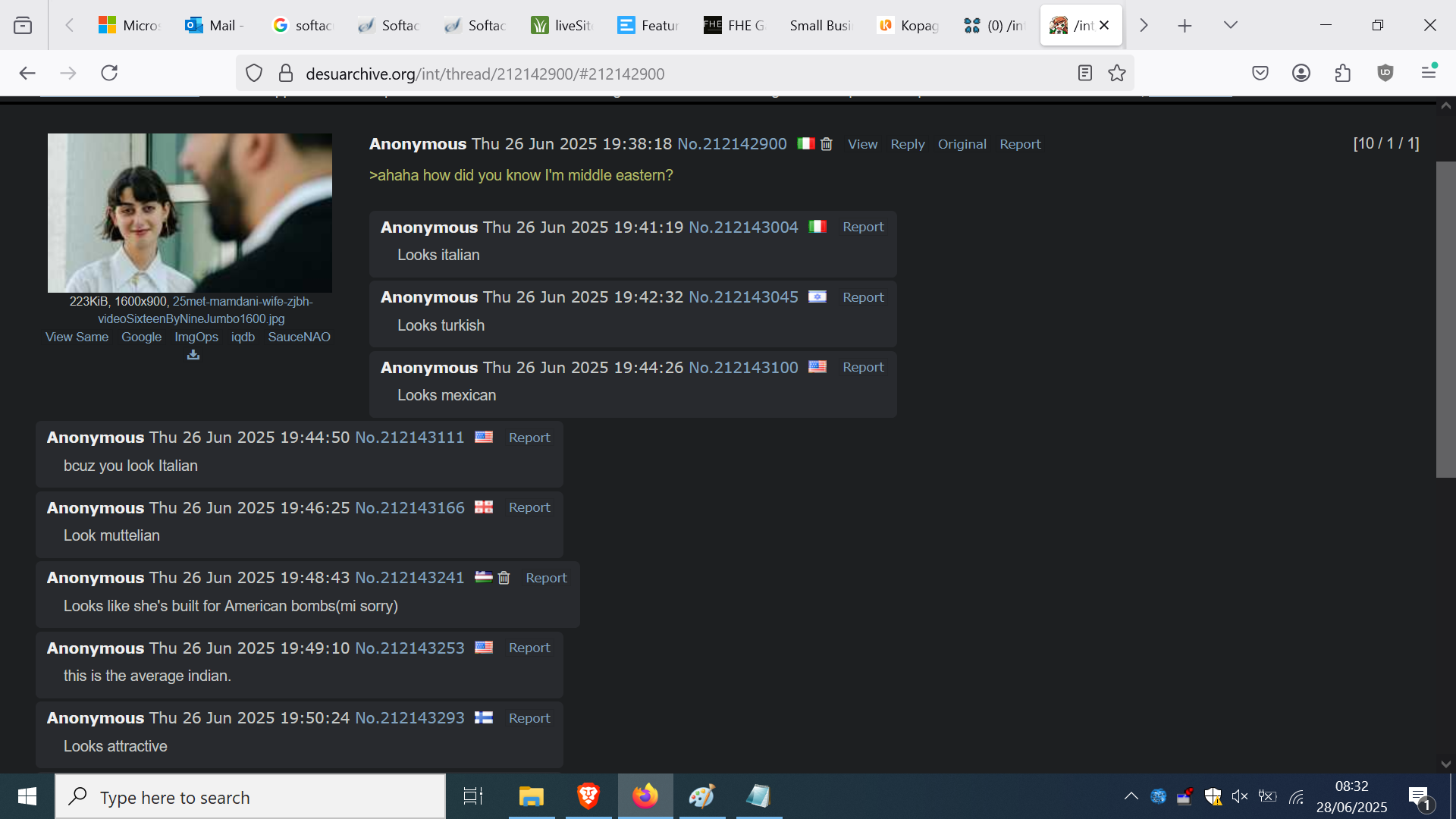The height and width of the screenshot is (819, 1456).
Task: Click the scrollbar down arrow
Action: coord(1445,764)
